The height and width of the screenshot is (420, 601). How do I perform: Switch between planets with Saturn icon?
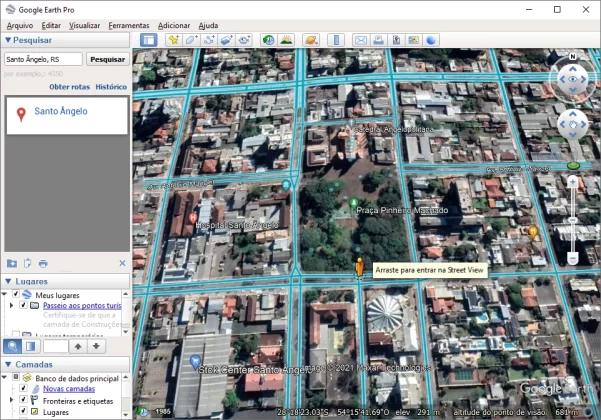[x=311, y=40]
